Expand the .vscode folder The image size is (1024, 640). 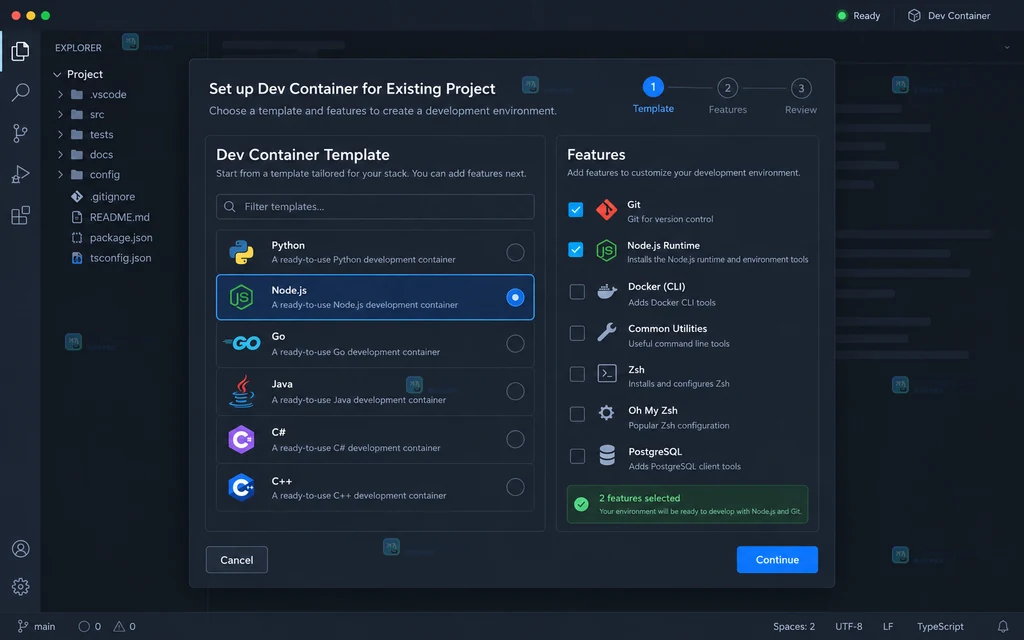(x=60, y=95)
